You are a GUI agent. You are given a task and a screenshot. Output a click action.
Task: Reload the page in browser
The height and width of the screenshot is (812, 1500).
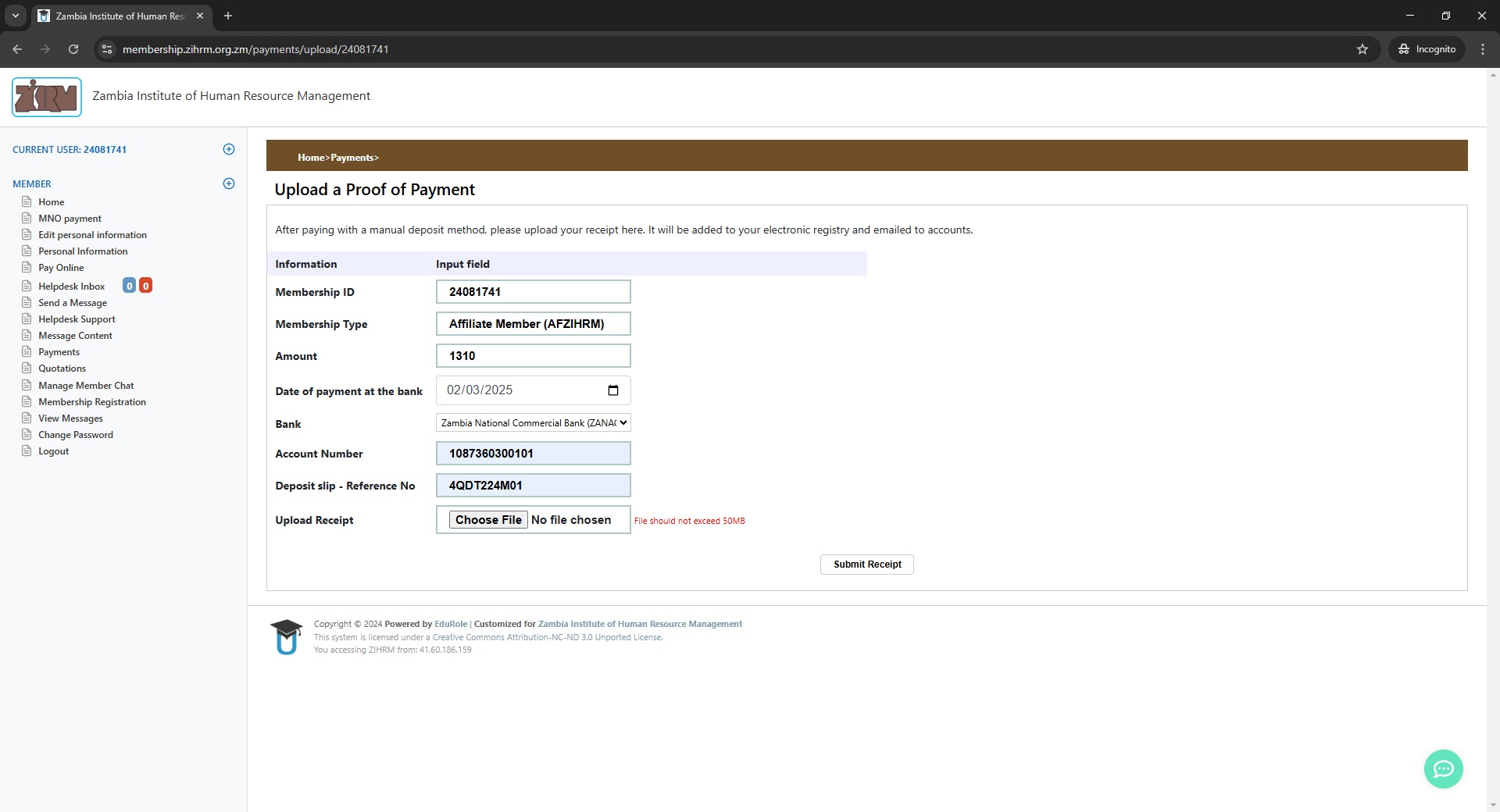[x=73, y=49]
